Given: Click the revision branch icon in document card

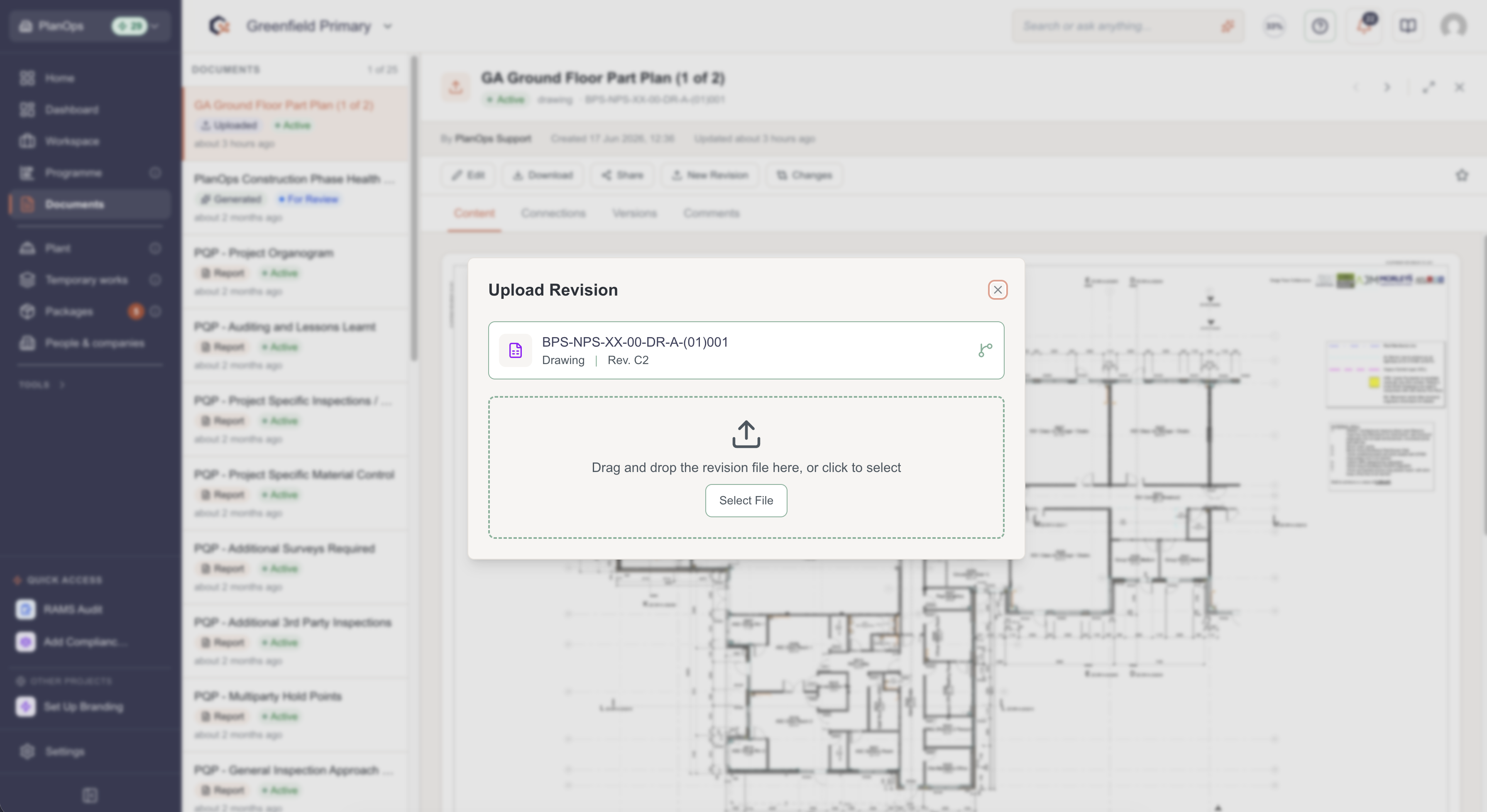Looking at the screenshot, I should pos(985,350).
